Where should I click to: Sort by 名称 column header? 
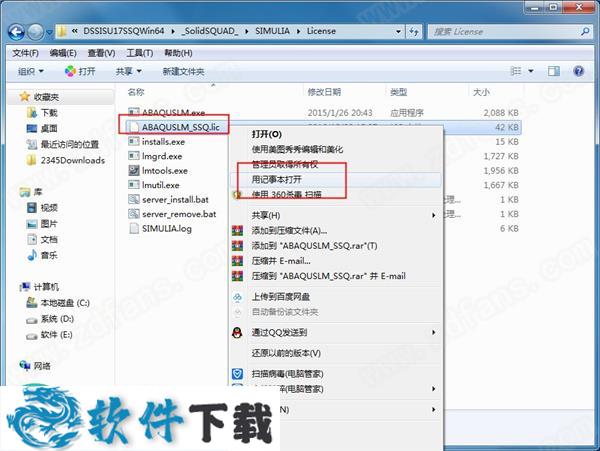coord(136,92)
